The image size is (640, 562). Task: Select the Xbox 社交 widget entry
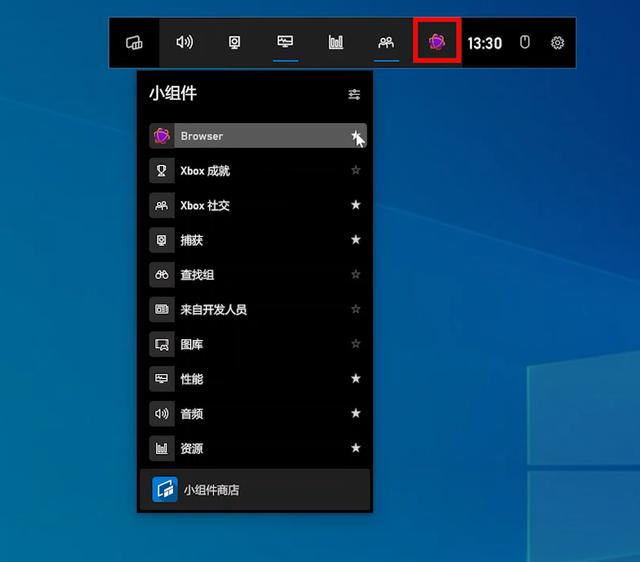pyautogui.click(x=258, y=205)
